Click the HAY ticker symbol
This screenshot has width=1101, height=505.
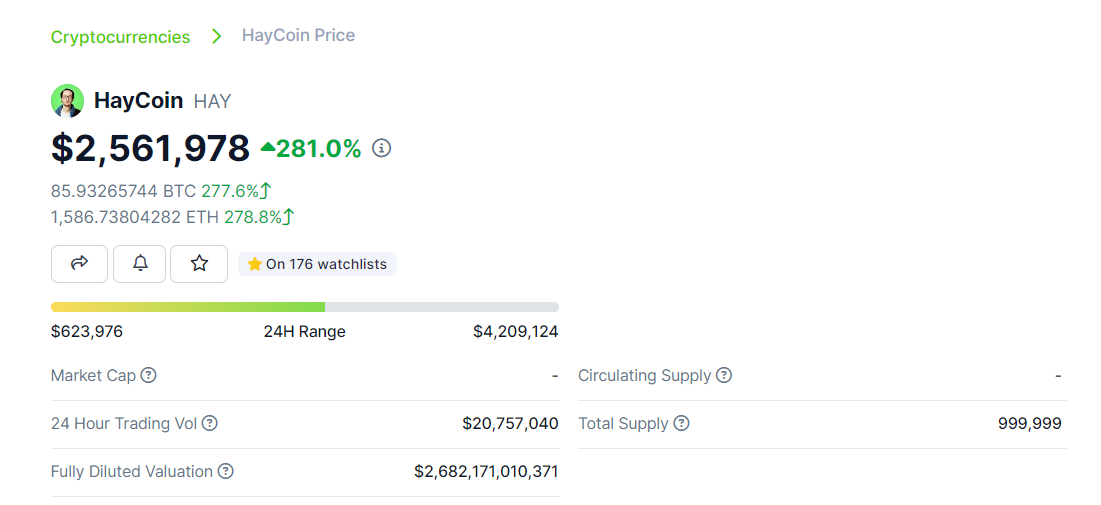click(x=212, y=102)
